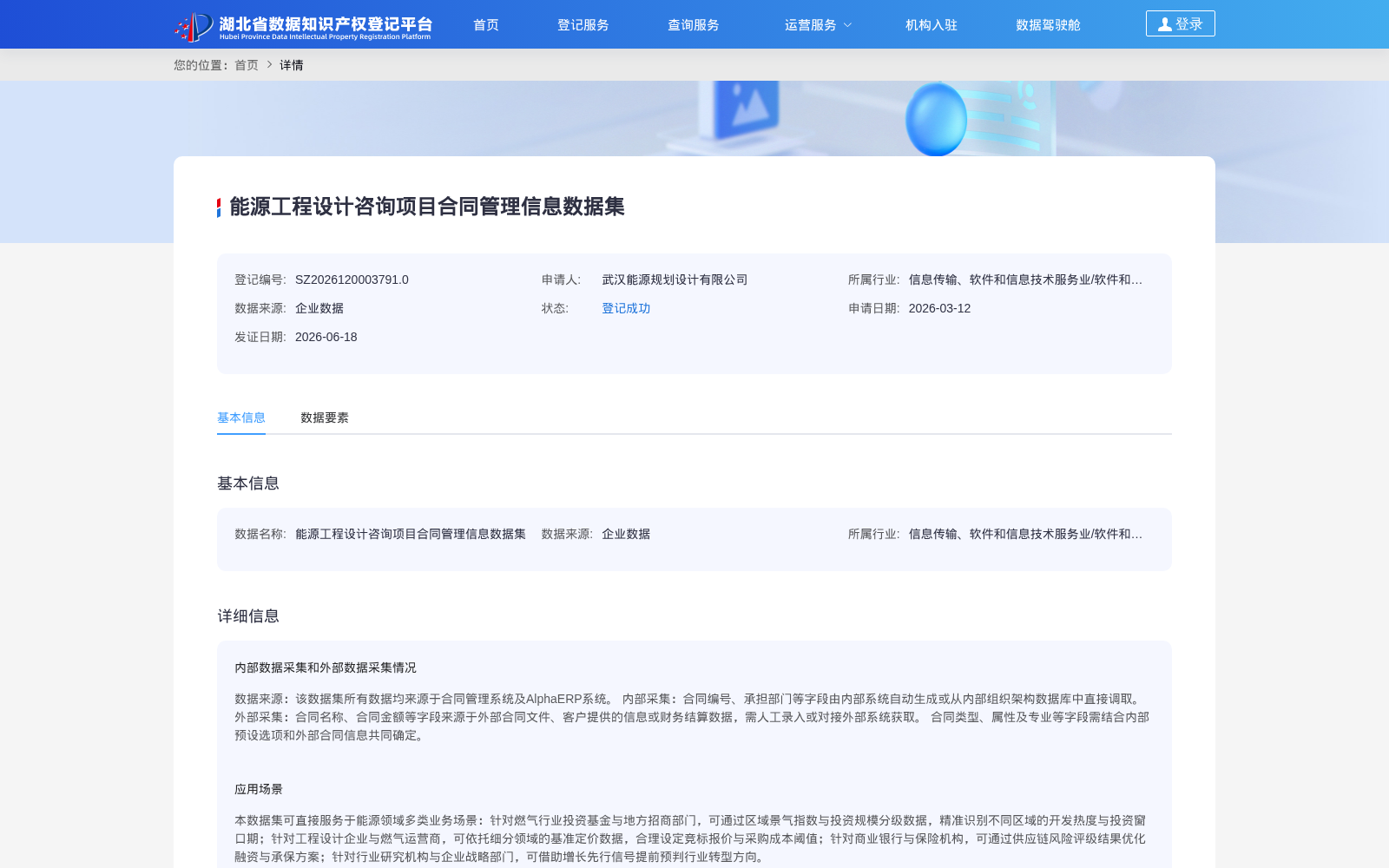The image size is (1389, 868).
Task: Click 首页 in the breadcrumb
Action: coord(247,65)
